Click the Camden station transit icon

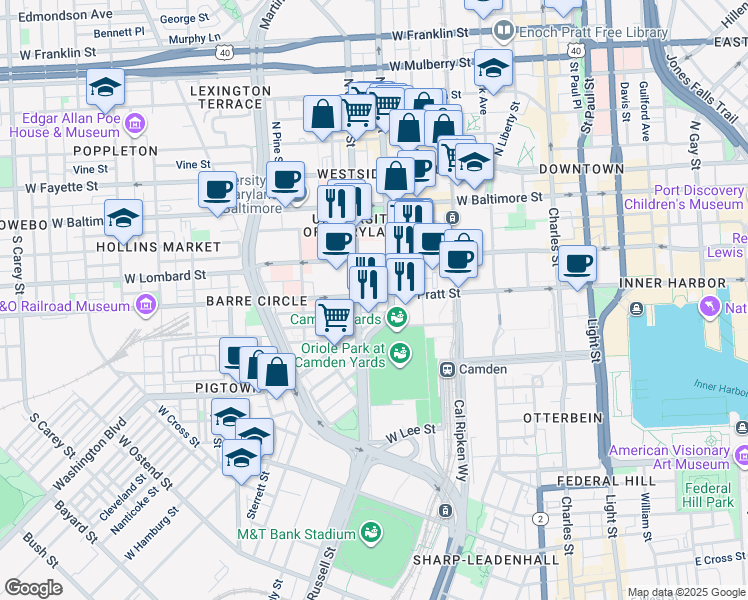447,370
